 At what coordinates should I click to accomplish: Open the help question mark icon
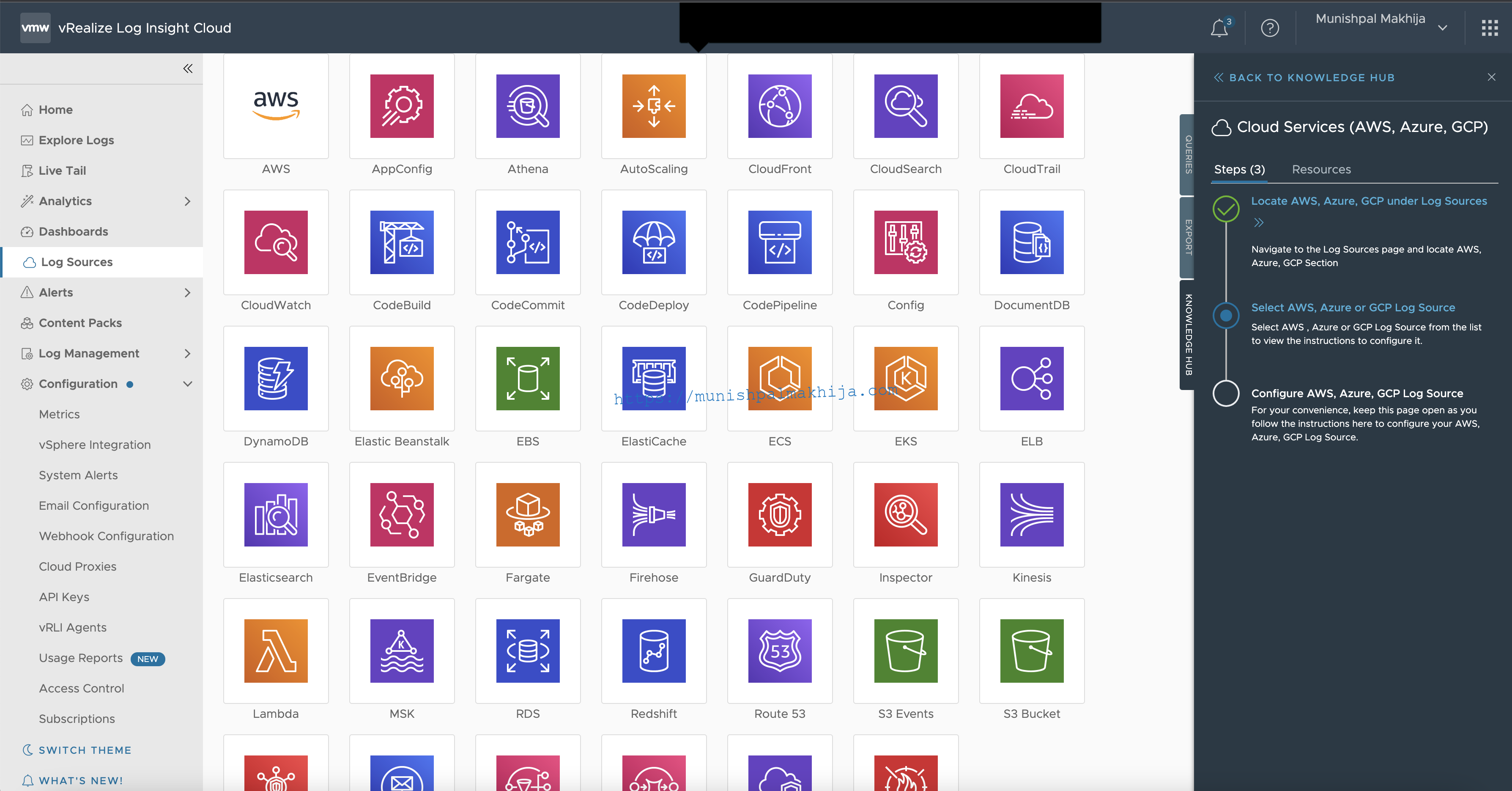tap(1270, 27)
